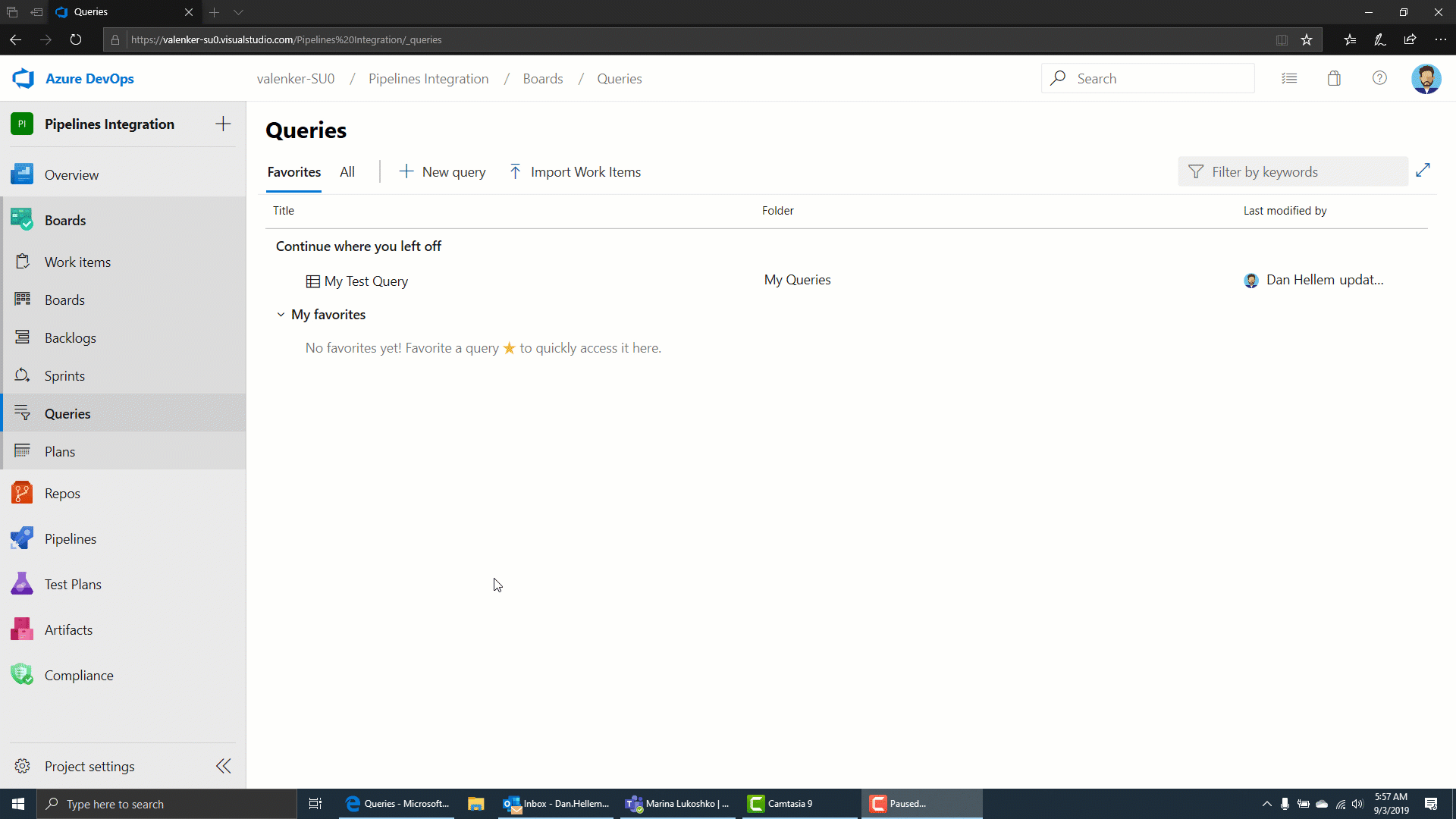Open Repos section in sidebar
1456x819 pixels.
tap(62, 492)
